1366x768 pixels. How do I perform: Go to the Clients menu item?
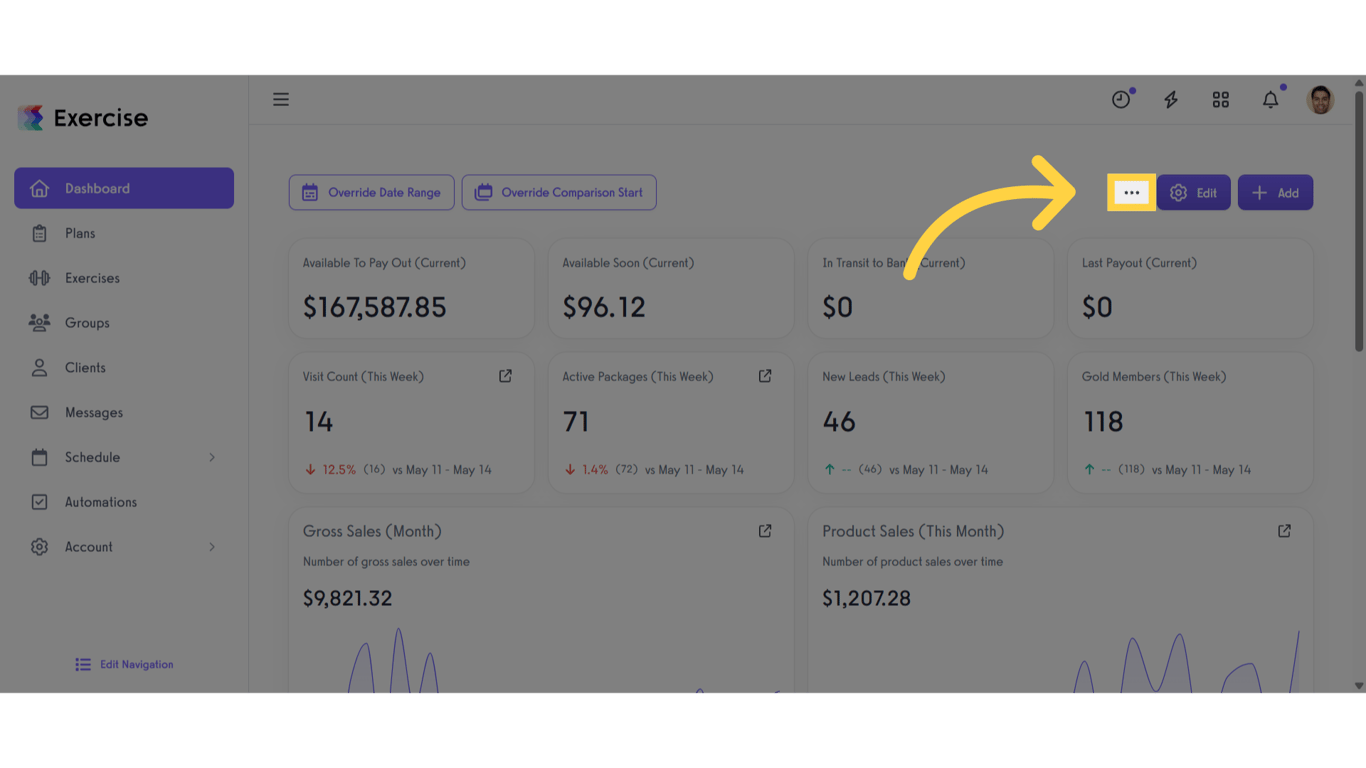85,367
